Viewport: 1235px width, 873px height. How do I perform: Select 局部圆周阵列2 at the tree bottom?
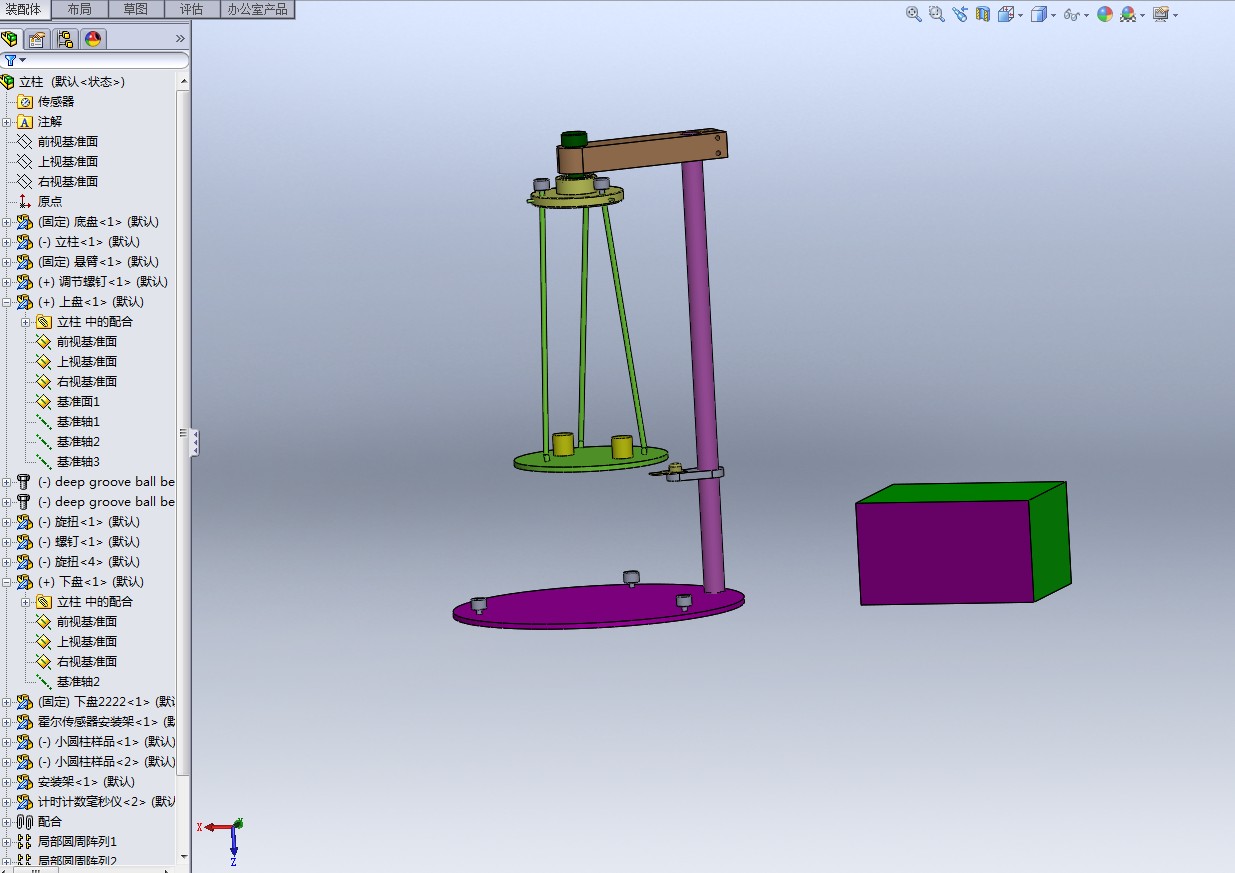point(77,861)
